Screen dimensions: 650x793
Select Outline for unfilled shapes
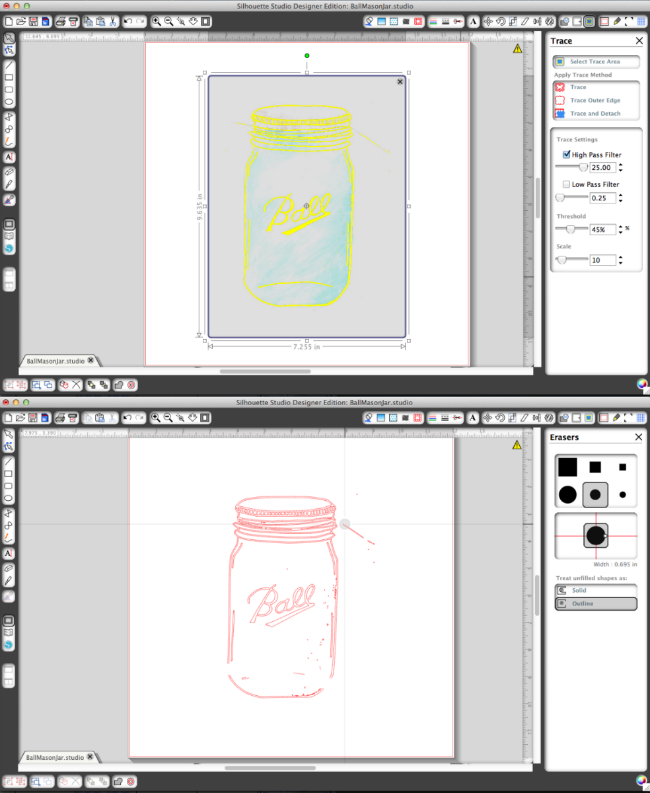point(596,603)
